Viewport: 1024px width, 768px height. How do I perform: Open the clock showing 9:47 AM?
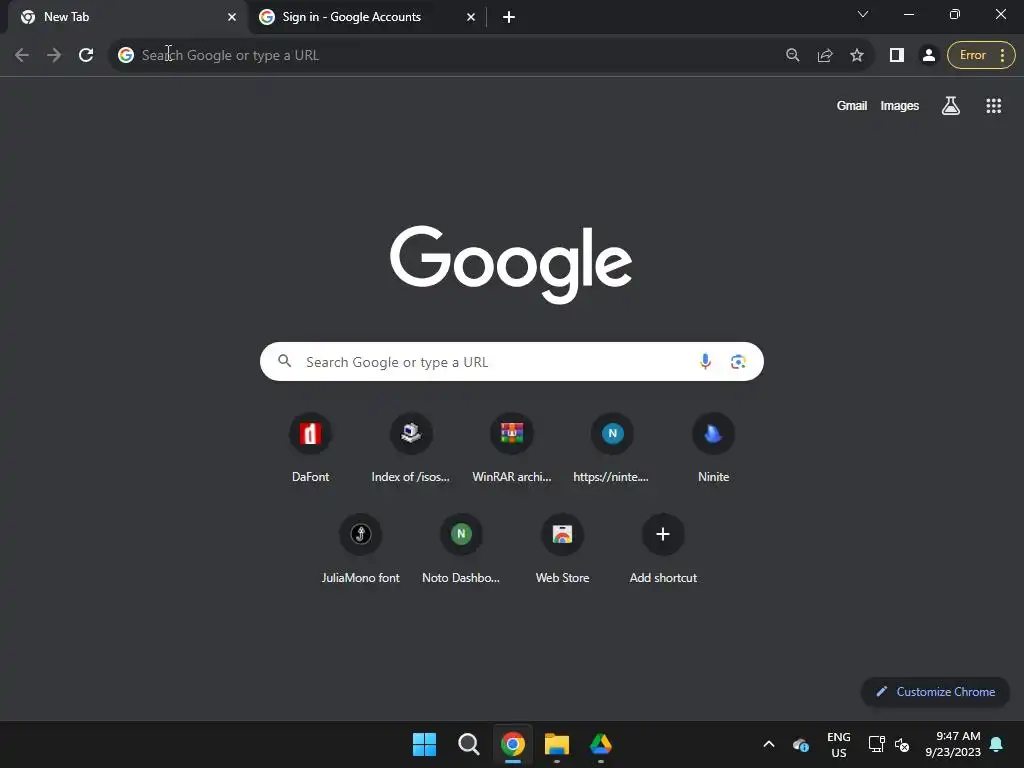click(x=953, y=744)
